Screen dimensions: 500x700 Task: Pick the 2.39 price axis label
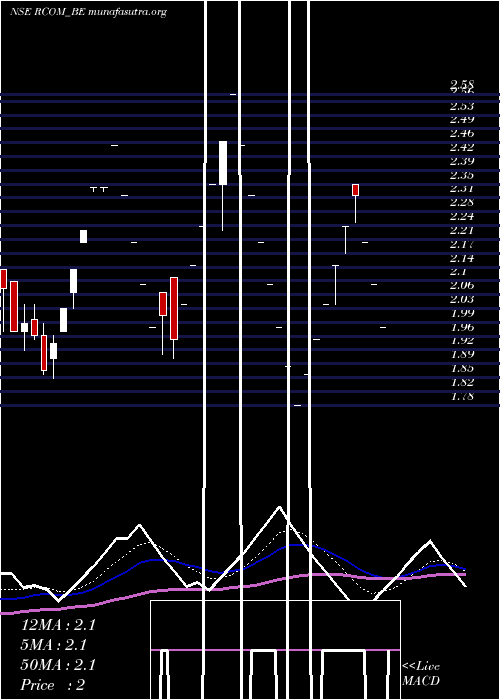point(462,161)
